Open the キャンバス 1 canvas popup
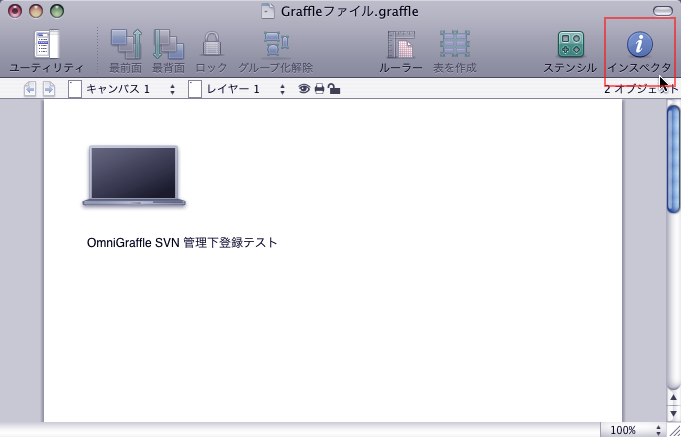 click(x=123, y=89)
